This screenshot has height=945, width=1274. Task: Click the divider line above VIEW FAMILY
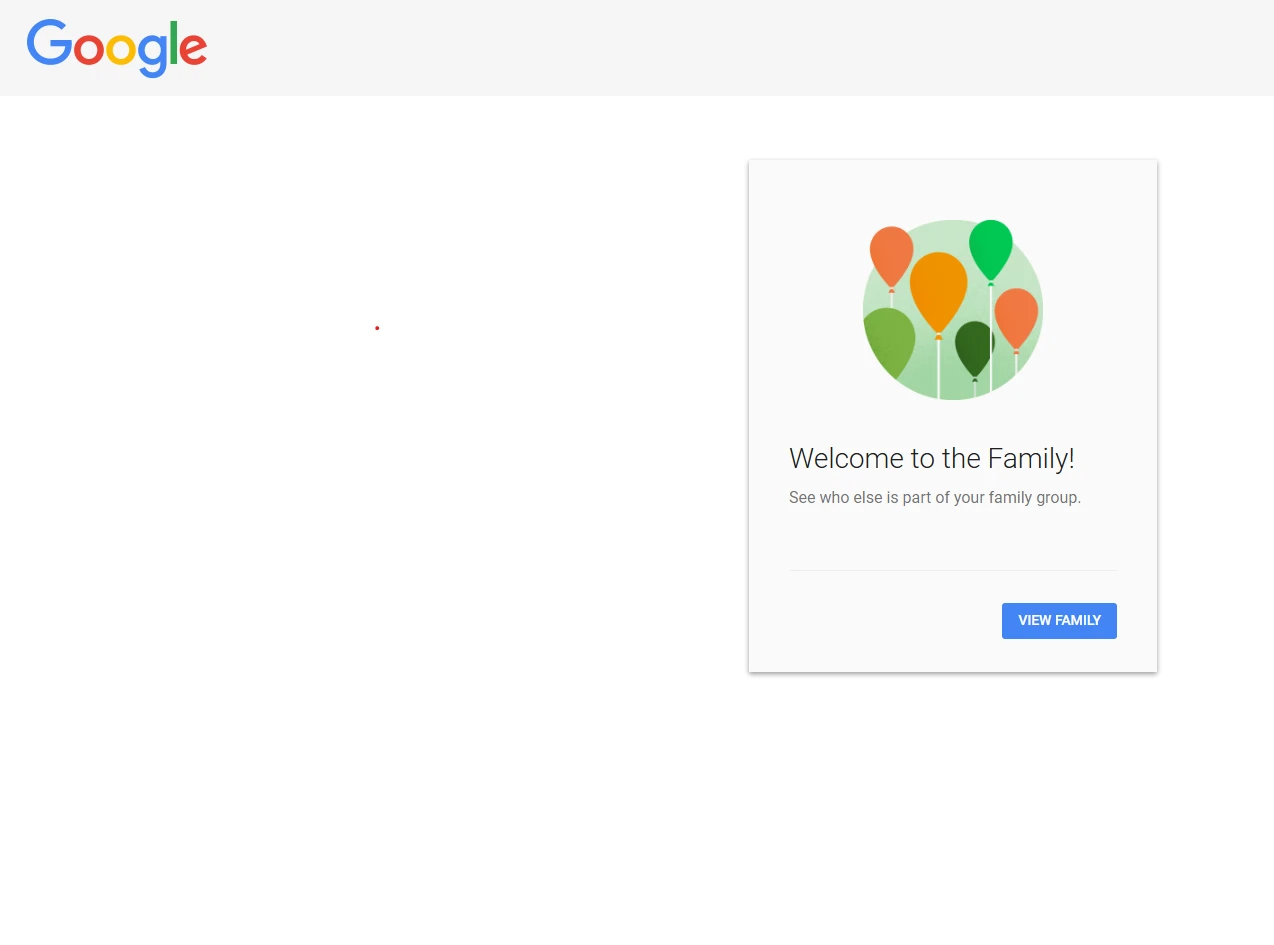click(952, 570)
